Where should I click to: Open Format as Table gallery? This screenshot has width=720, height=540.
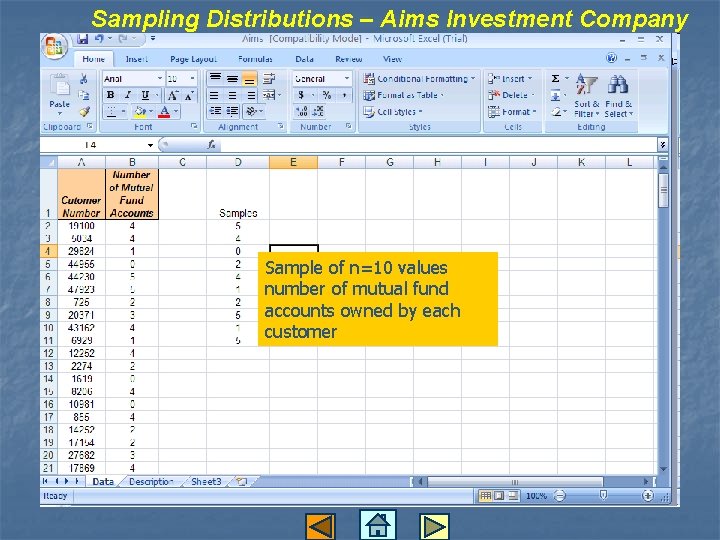tap(404, 95)
